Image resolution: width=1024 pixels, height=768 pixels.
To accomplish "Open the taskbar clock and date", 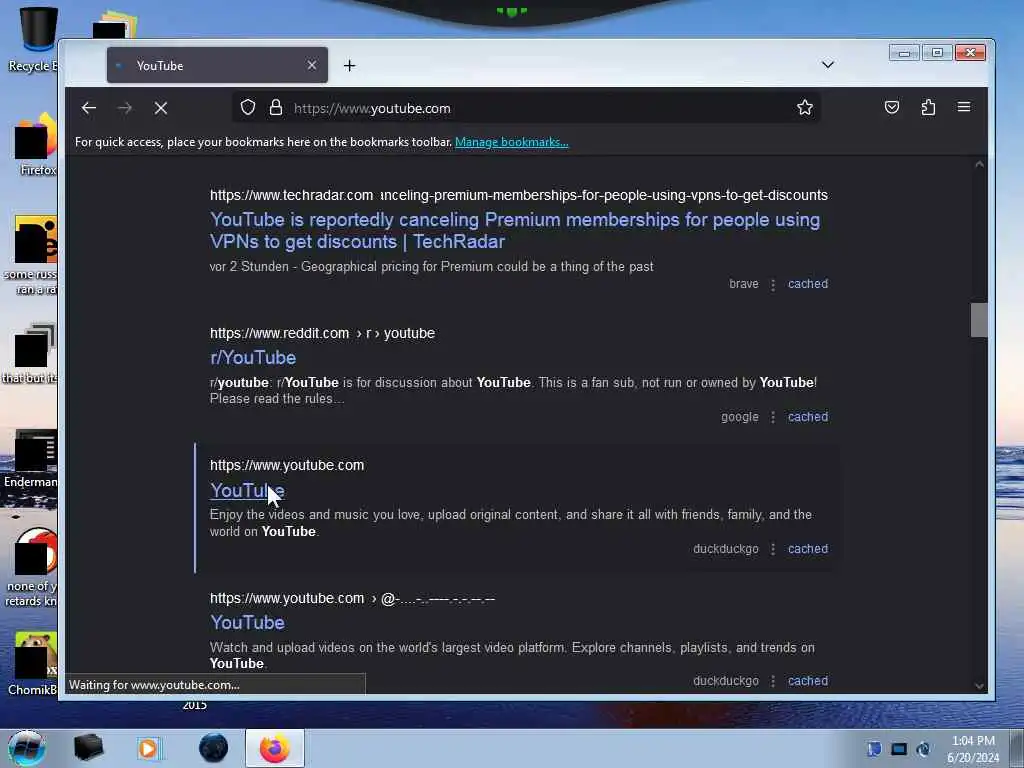I will pos(973,749).
